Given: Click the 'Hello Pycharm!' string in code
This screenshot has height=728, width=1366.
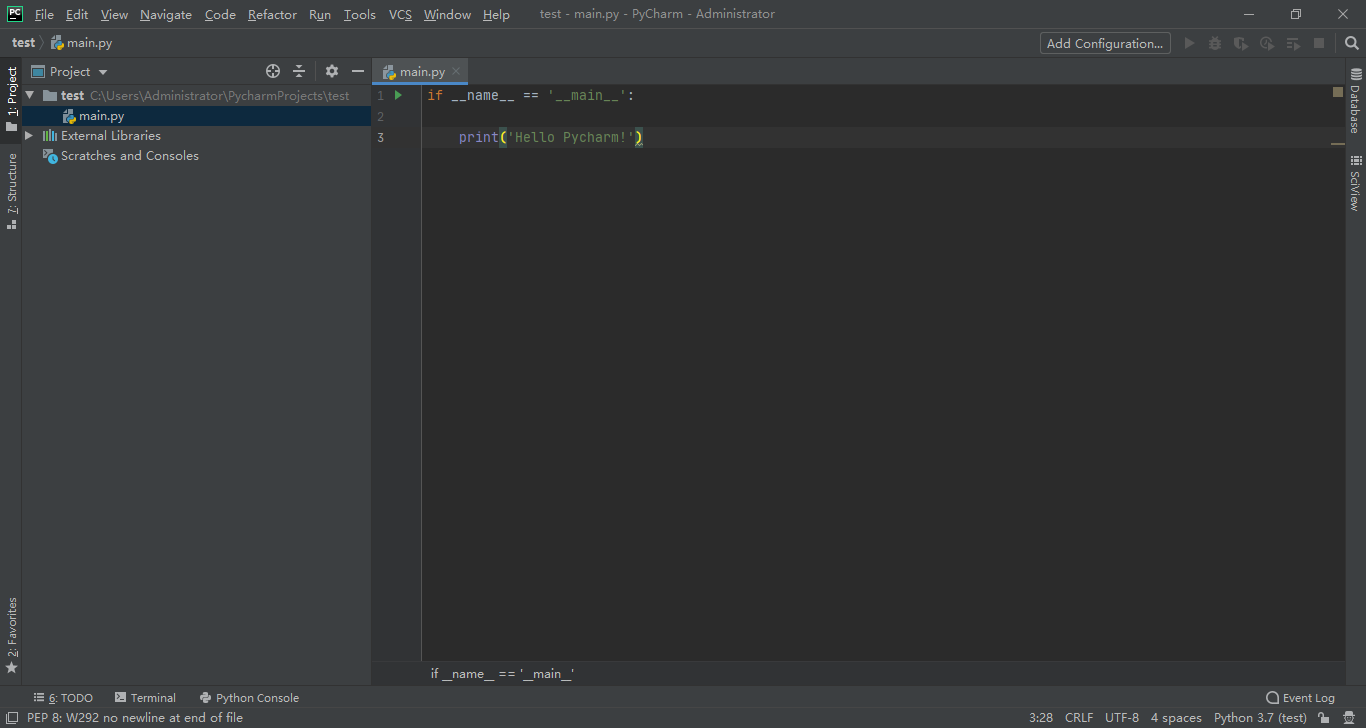Looking at the screenshot, I should (x=571, y=137).
